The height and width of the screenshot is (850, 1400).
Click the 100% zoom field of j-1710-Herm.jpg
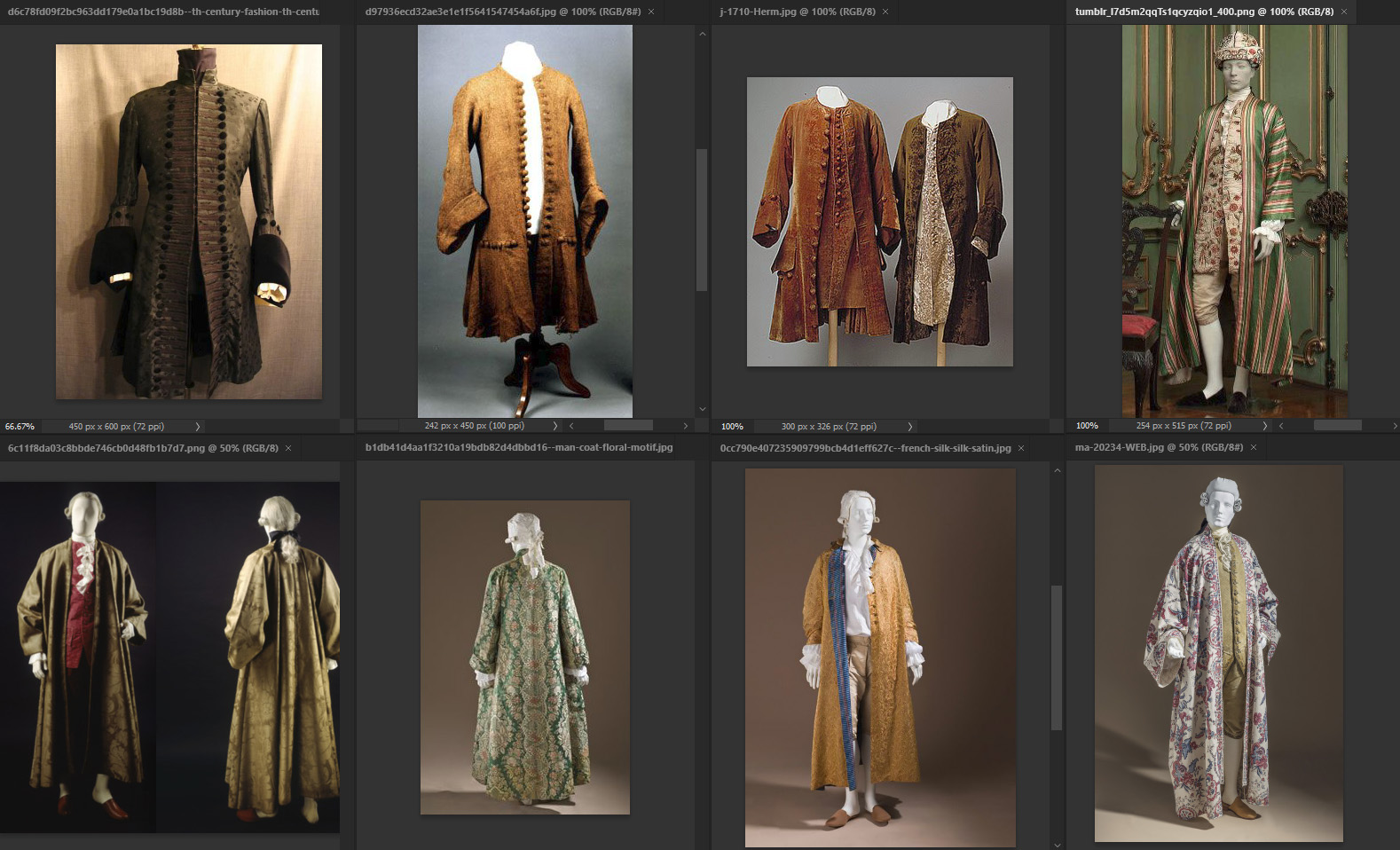coord(732,427)
